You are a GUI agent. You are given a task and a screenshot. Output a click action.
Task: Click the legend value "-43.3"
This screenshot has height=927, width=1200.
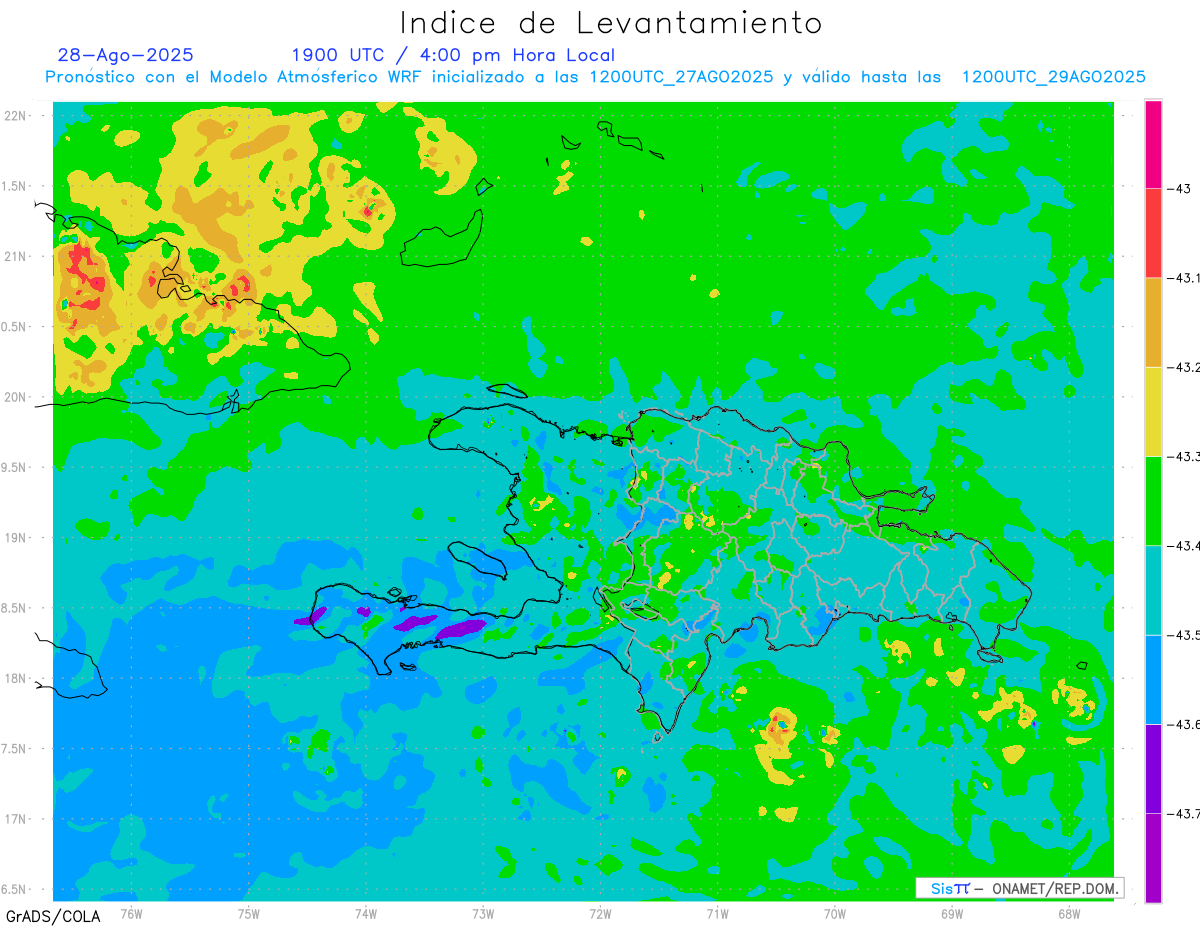[x=1183, y=456]
